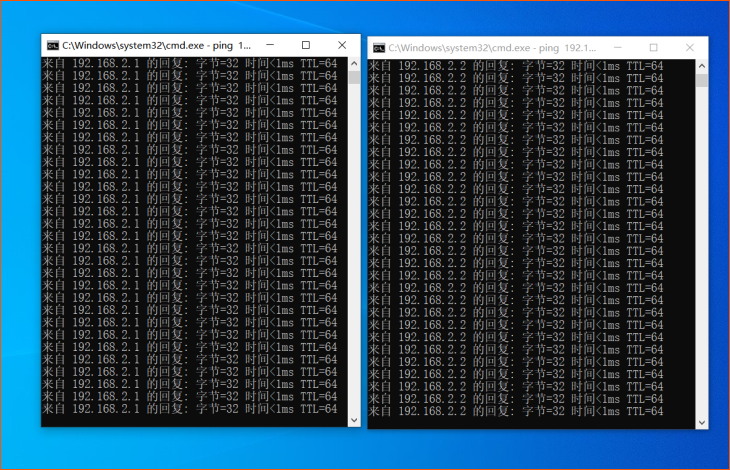The image size is (730, 470).
Task: Click scroll-down arrow in the left cmd window
Action: (x=353, y=420)
